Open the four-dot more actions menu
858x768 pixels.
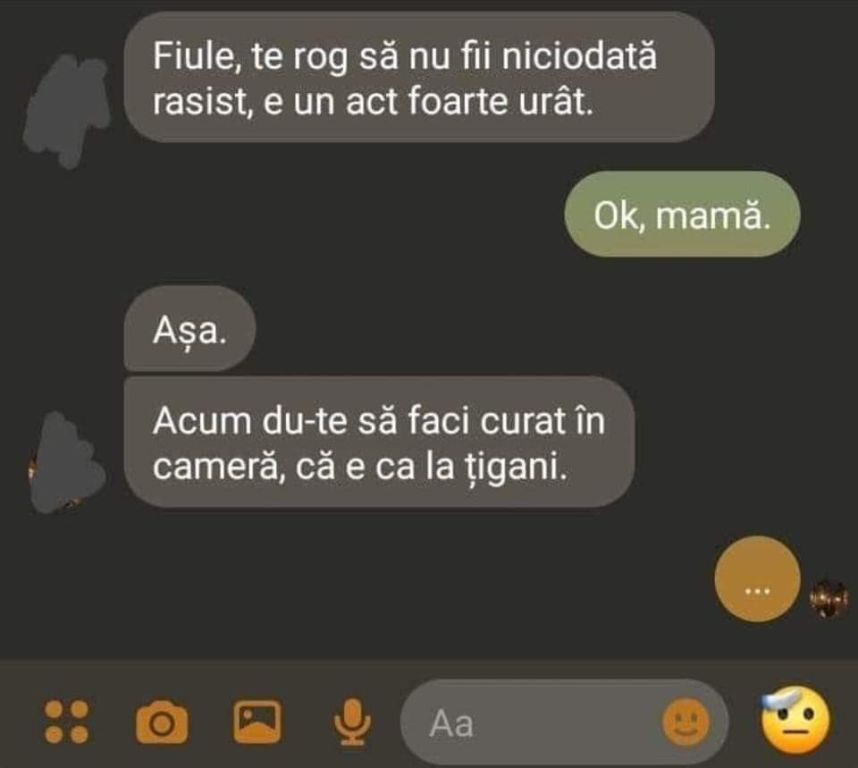pos(66,722)
